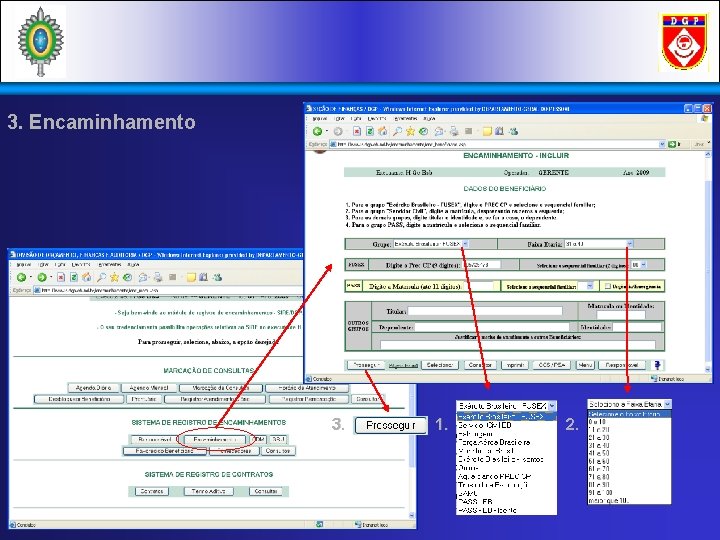This screenshot has width=720, height=540.
Task: Click Contratos button in menu window
Action: [152, 491]
